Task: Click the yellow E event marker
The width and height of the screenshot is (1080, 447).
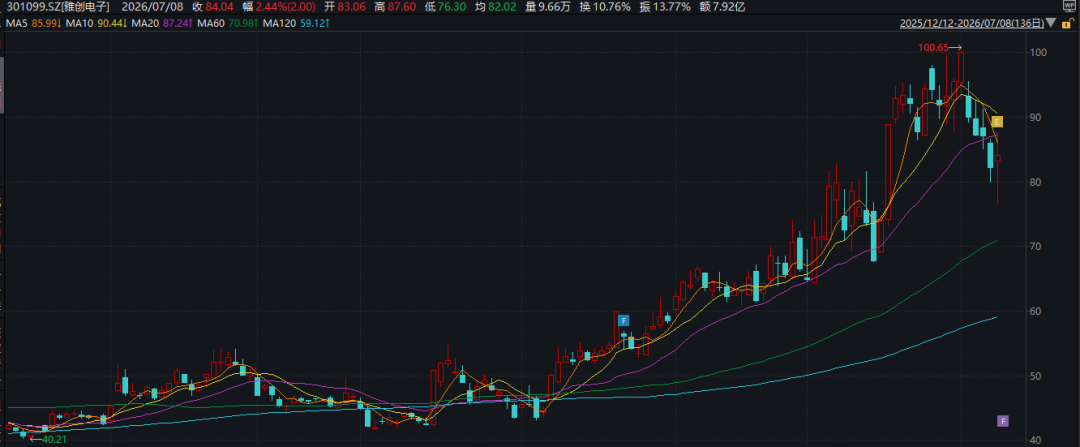Action: tap(997, 122)
